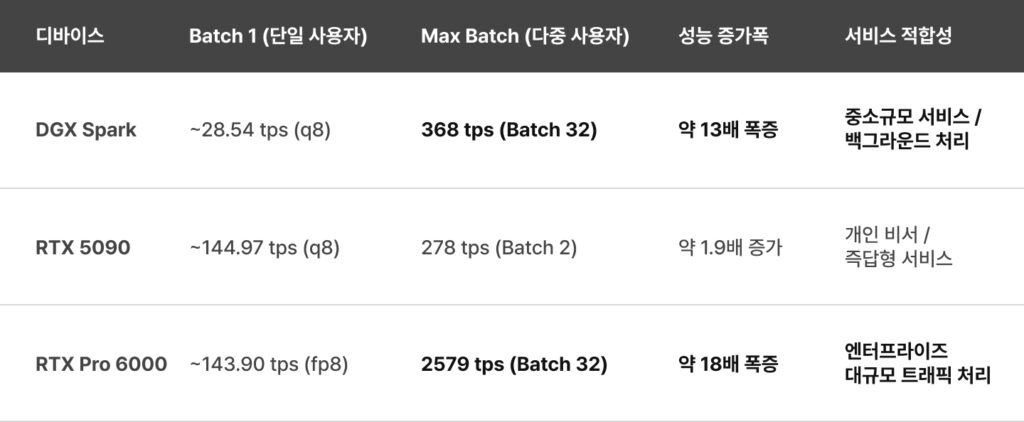
Task: Select the 2579 tps (Batch 32) value
Action: [x=514, y=364]
